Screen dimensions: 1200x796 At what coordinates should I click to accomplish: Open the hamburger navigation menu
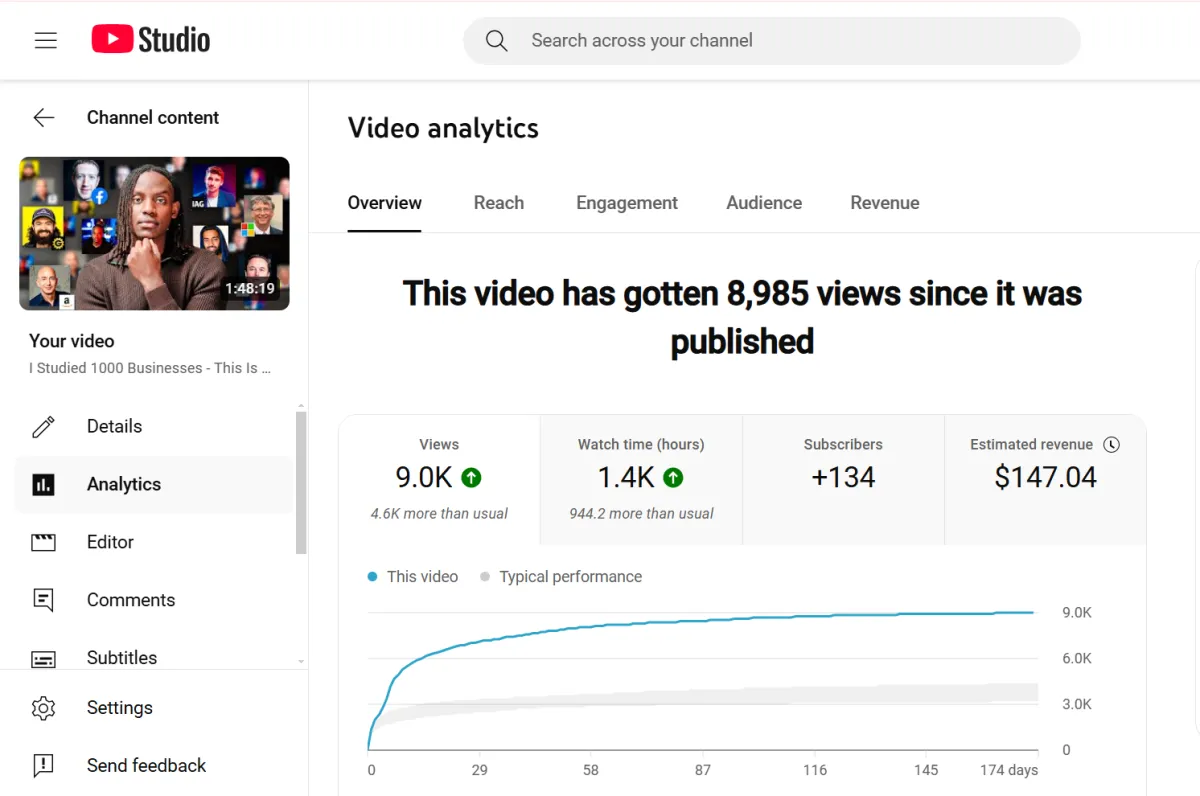pos(45,40)
